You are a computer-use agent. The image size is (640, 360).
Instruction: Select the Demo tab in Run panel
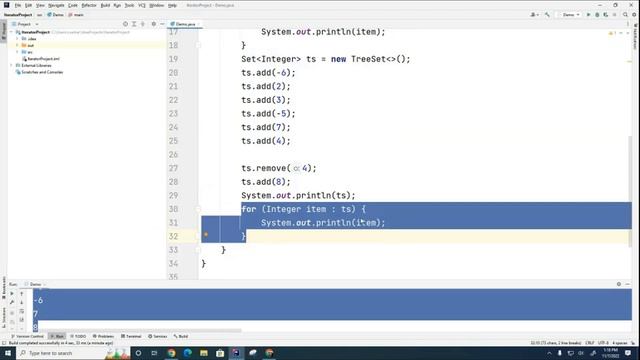(35, 284)
